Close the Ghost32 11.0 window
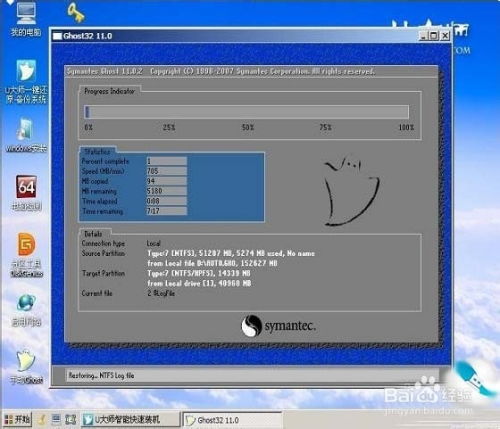 445,36
